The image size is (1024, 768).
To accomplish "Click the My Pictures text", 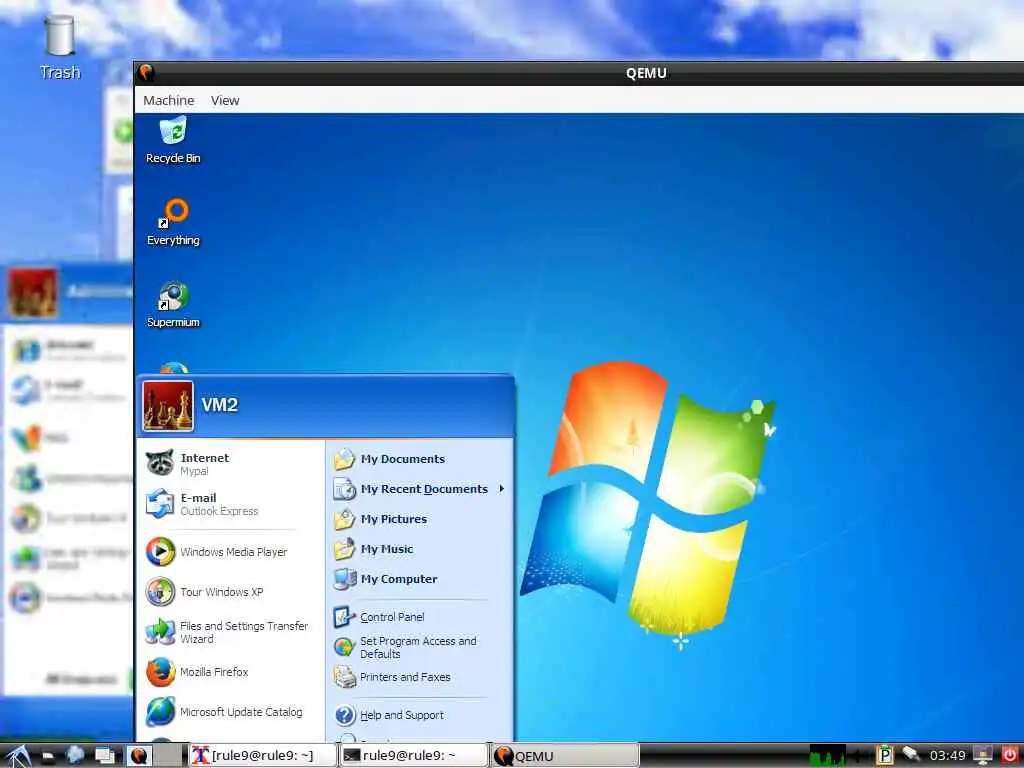I will (394, 519).
